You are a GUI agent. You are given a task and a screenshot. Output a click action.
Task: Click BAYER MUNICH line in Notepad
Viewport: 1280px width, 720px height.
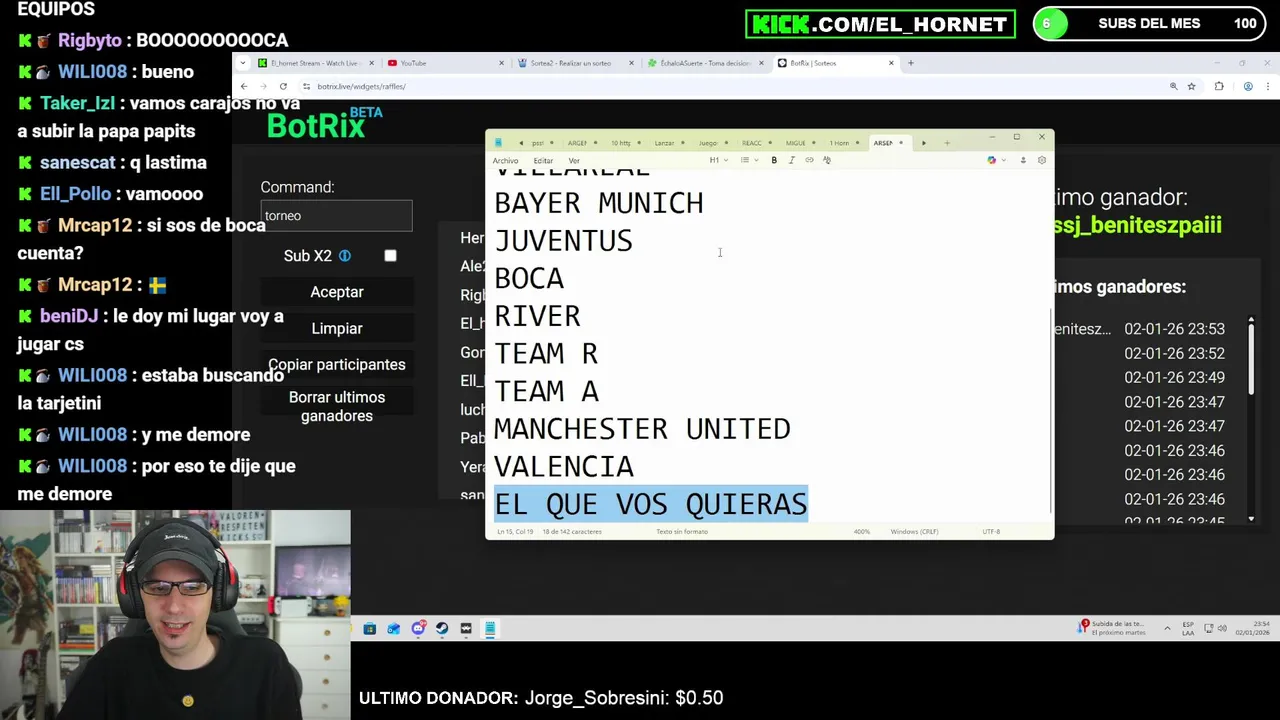(x=599, y=203)
